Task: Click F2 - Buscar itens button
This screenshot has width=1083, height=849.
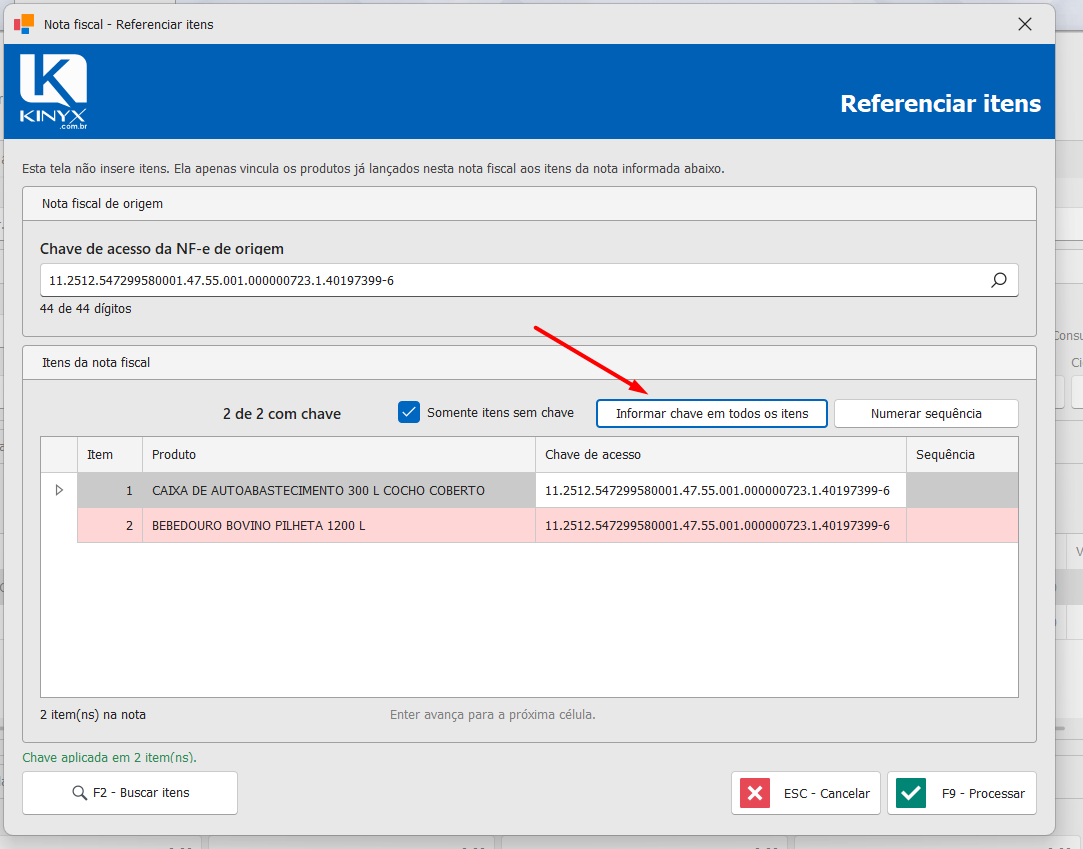Action: click(x=130, y=792)
